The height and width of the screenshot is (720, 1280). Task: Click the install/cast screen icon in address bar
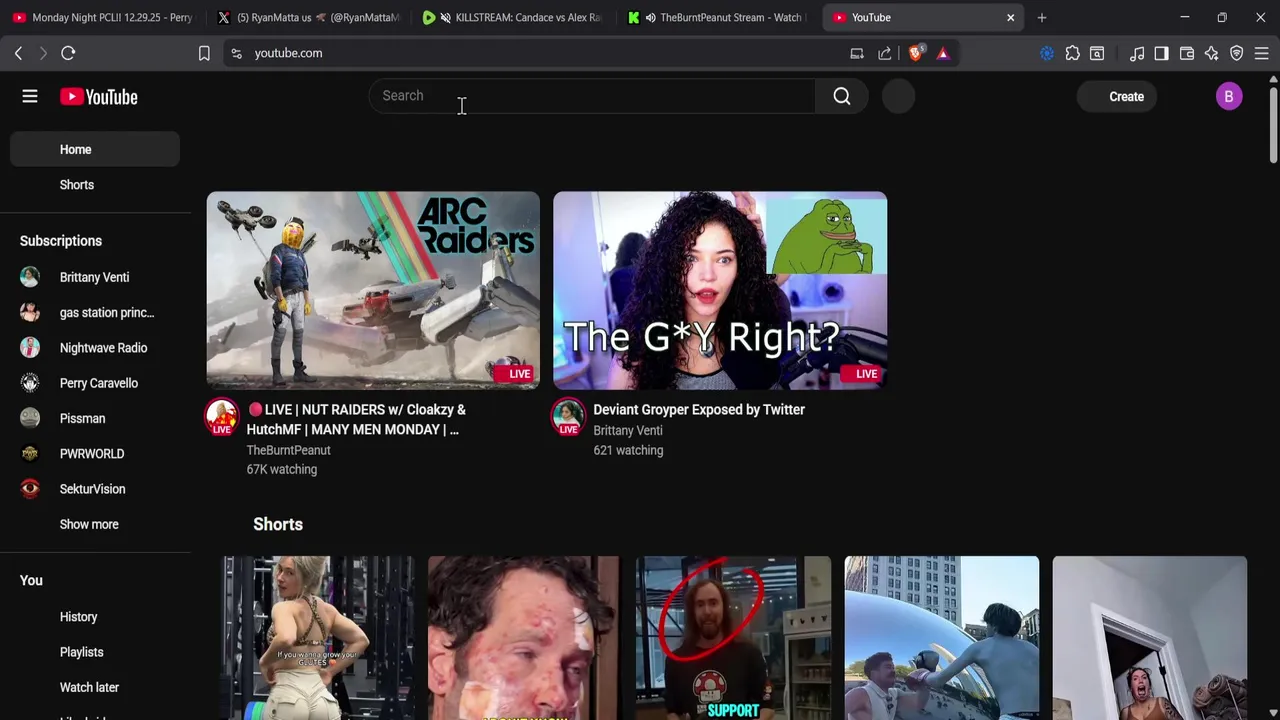pos(857,53)
